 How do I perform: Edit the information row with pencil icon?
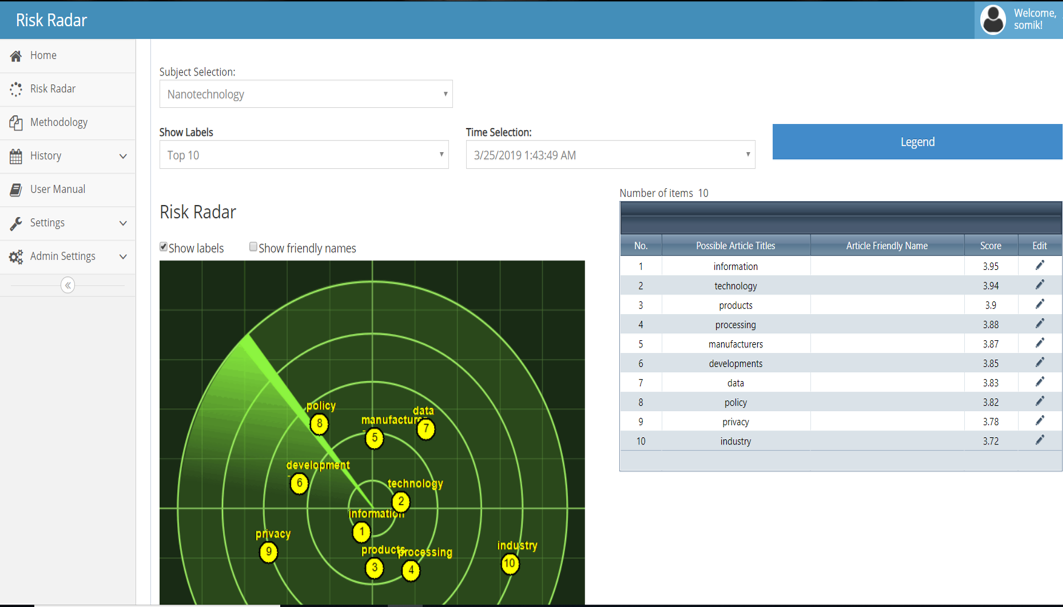coord(1040,265)
